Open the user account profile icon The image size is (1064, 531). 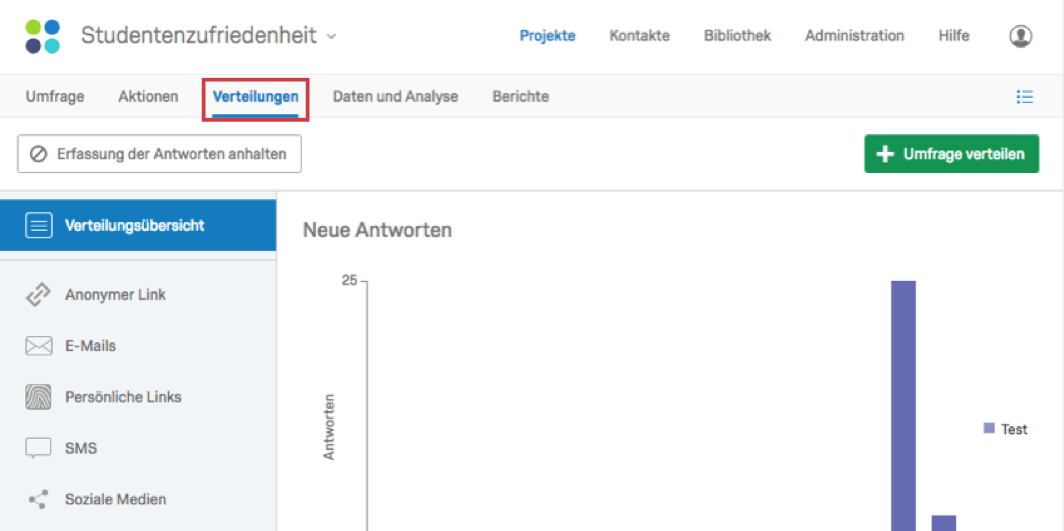coord(1021,36)
